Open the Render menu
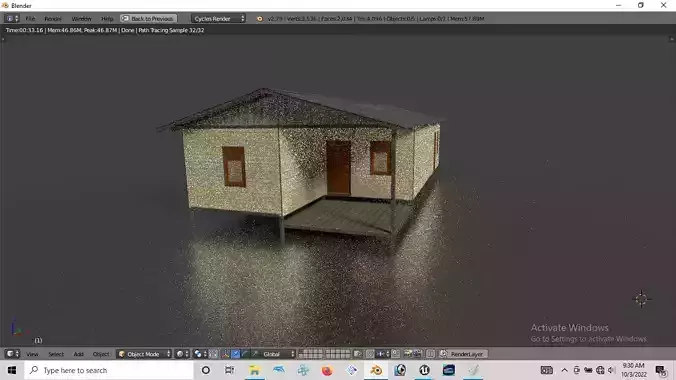Image resolution: width=676 pixels, height=380 pixels. [x=53, y=19]
